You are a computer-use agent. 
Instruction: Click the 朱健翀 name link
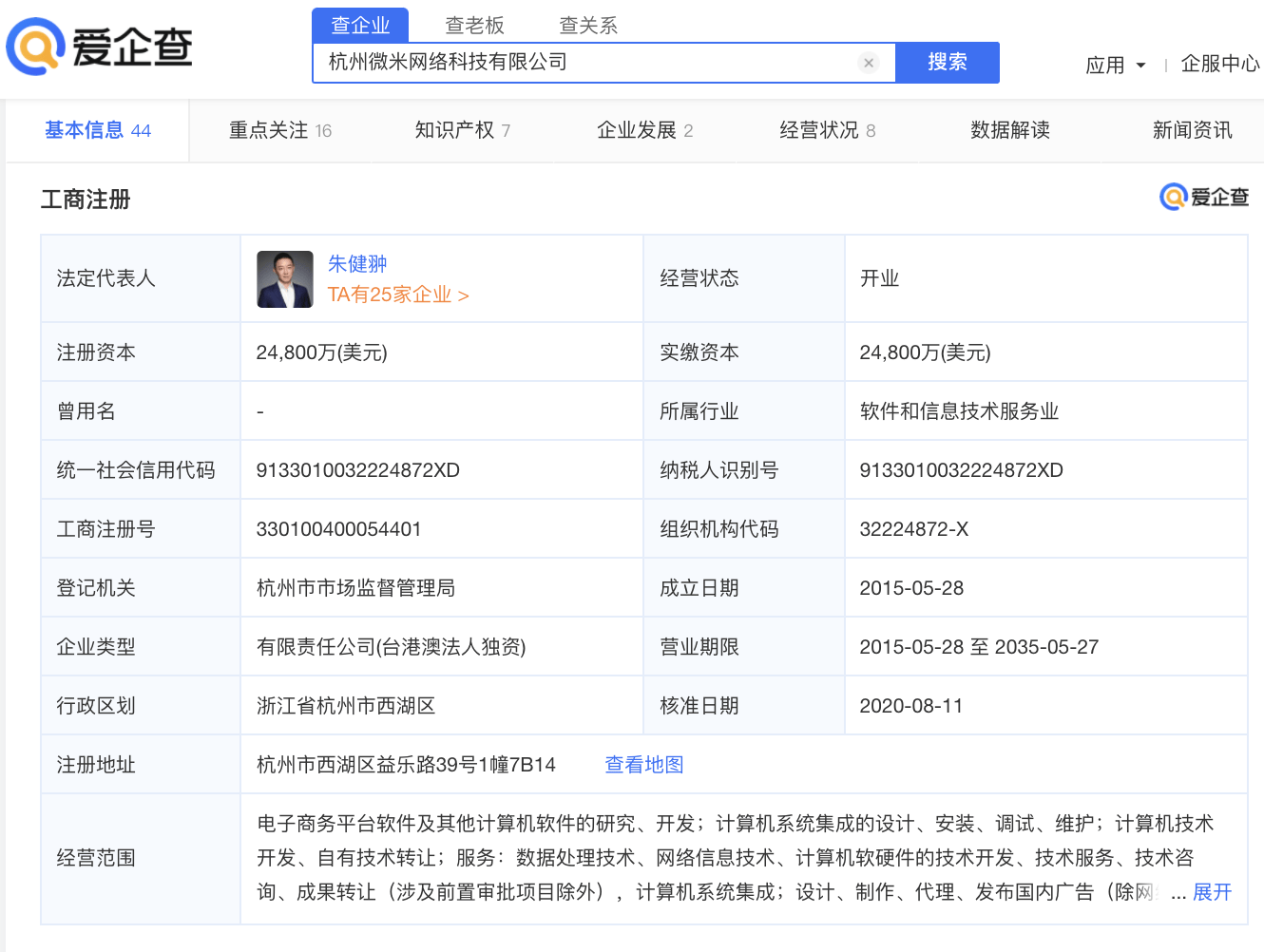357,263
